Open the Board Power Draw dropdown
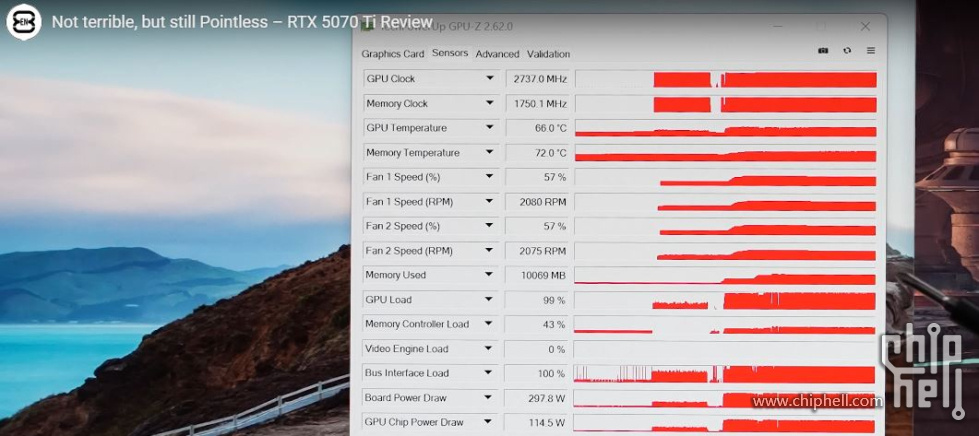Screen dimensions: 979x436 pyautogui.click(x=490, y=397)
